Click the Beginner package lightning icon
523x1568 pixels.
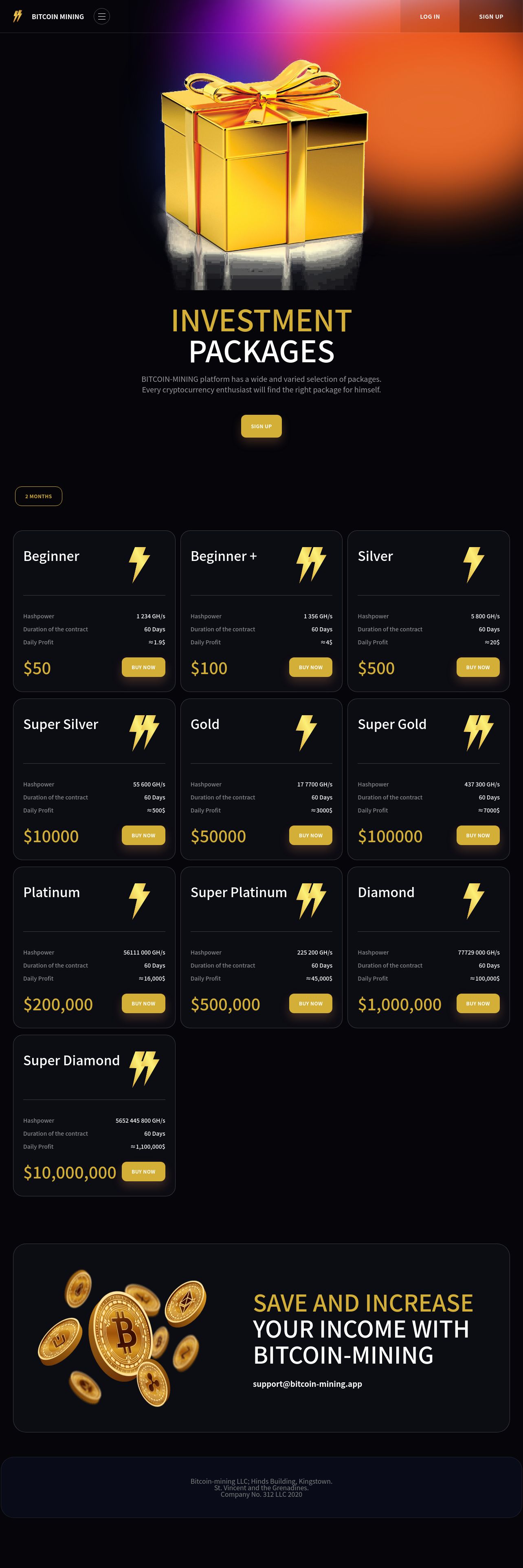139,564
